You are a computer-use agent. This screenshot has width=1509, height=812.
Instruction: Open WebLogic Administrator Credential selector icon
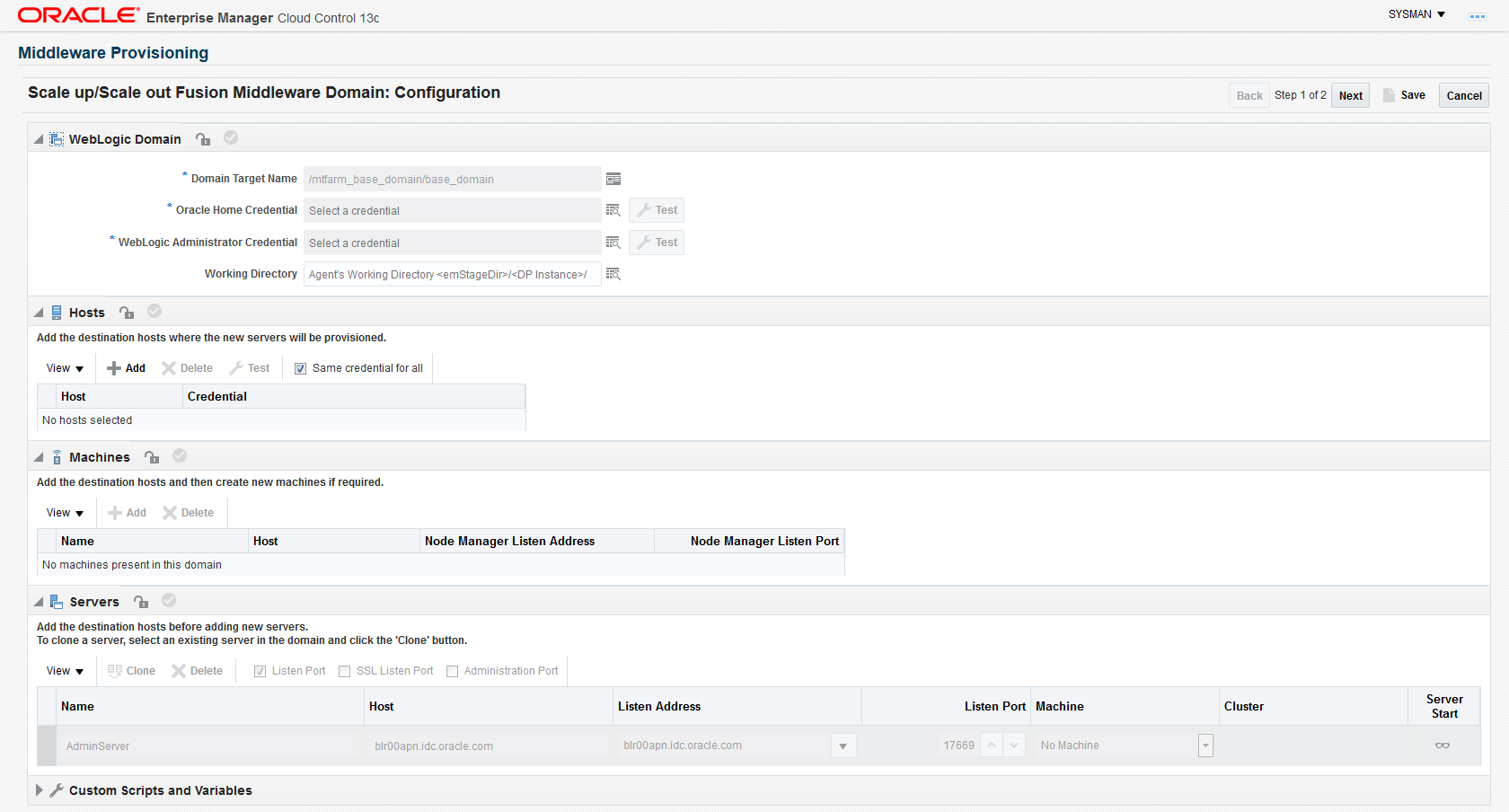613,243
